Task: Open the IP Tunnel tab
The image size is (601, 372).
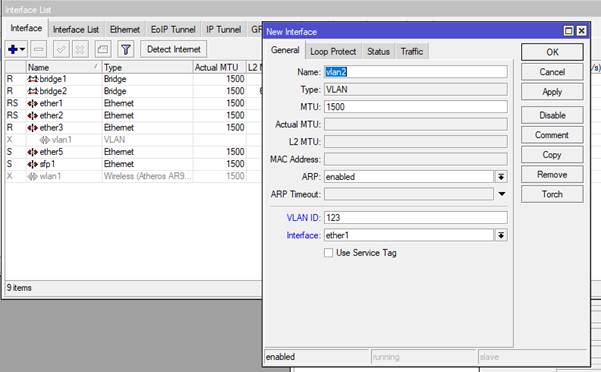Action: coord(223,29)
